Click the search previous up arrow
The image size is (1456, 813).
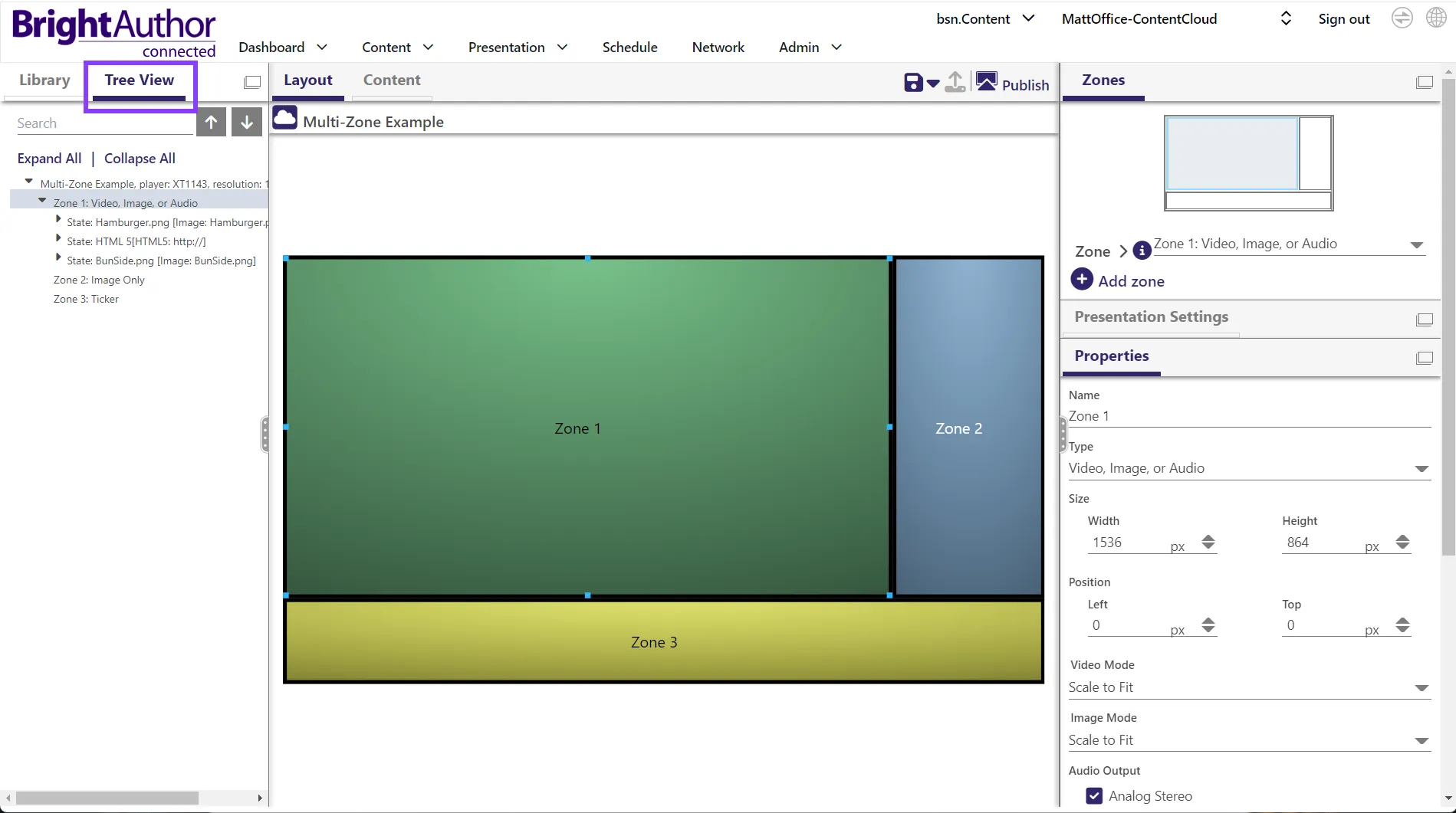pos(211,122)
